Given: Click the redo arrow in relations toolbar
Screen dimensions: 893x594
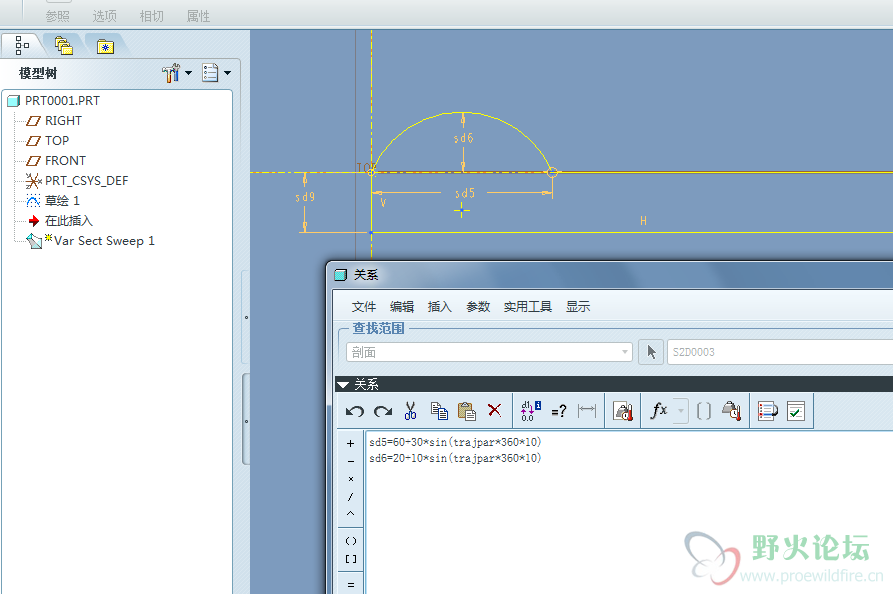Looking at the screenshot, I should (x=383, y=411).
